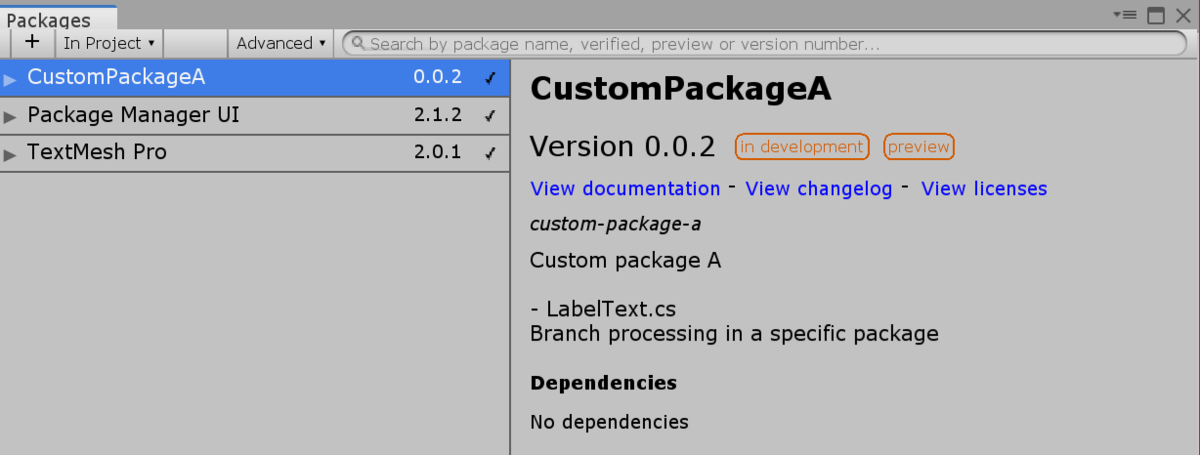
Task: Select the Package Manager UI row
Action: pos(255,115)
